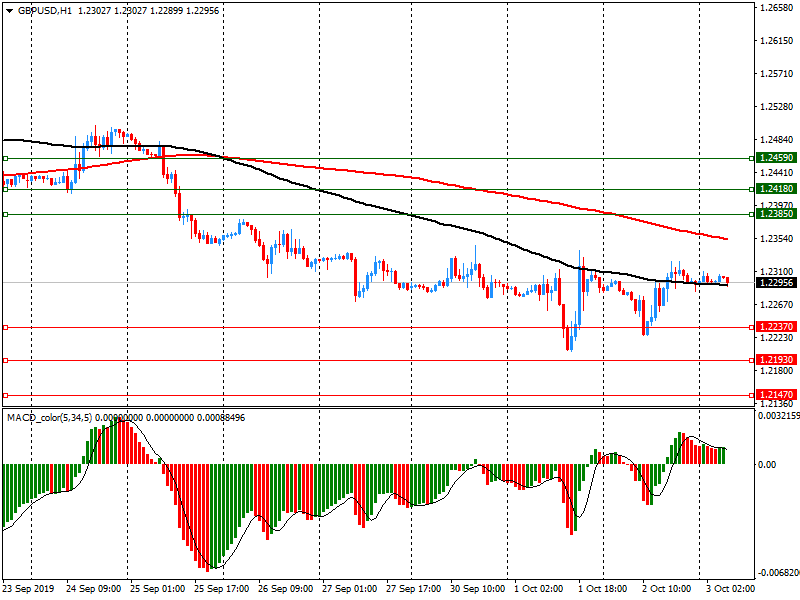Click the GBPUSD,H1 chart title text
The image size is (800, 600).
(45, 11)
